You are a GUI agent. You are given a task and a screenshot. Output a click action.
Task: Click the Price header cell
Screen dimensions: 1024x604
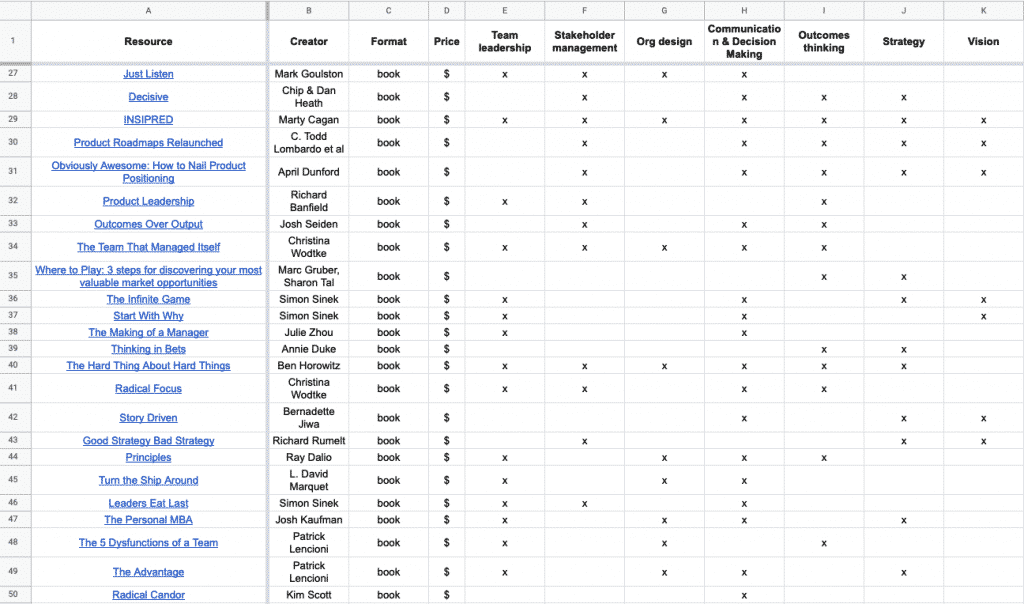pos(447,41)
